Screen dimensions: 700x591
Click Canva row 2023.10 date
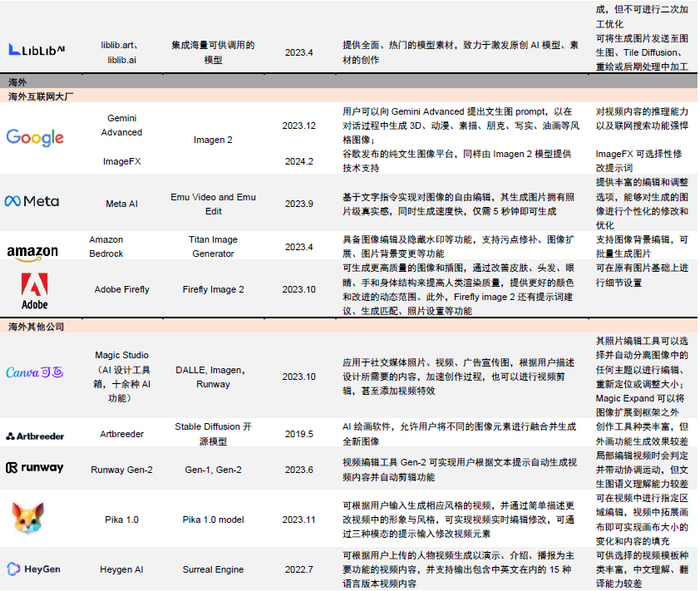click(299, 377)
